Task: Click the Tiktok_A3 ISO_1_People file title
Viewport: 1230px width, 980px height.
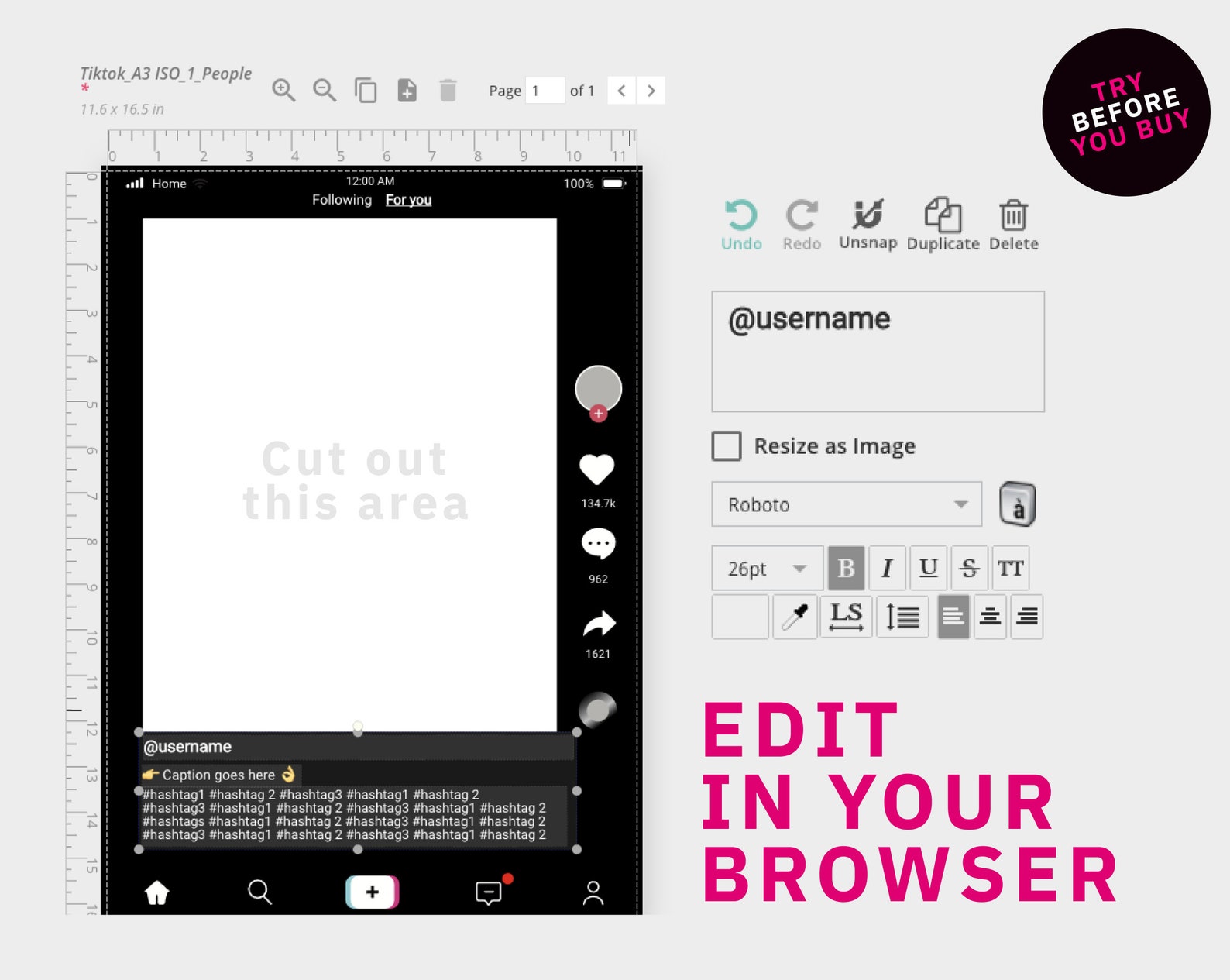Action: (166, 74)
